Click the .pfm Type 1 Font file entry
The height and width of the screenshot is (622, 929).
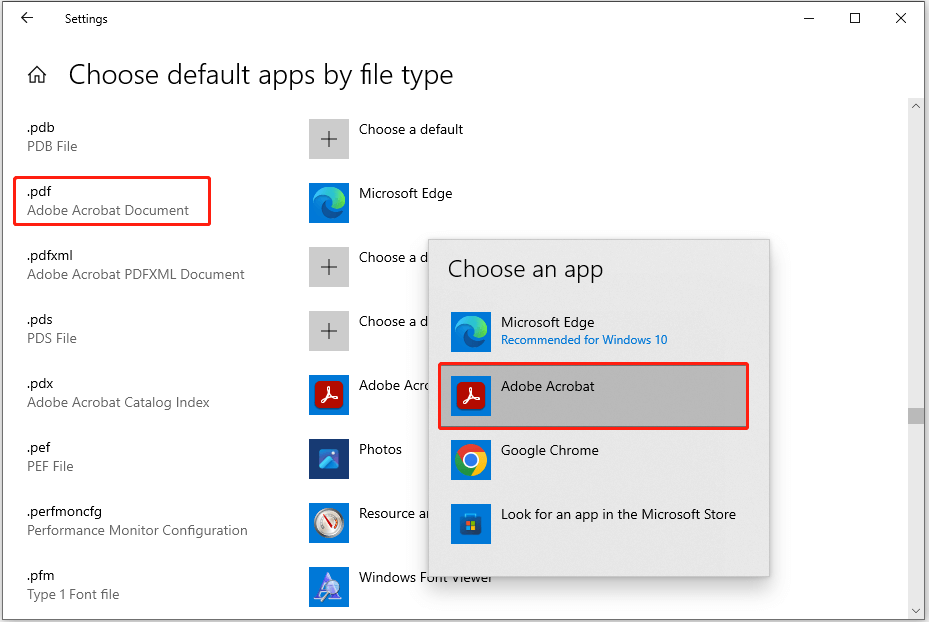click(x=73, y=585)
